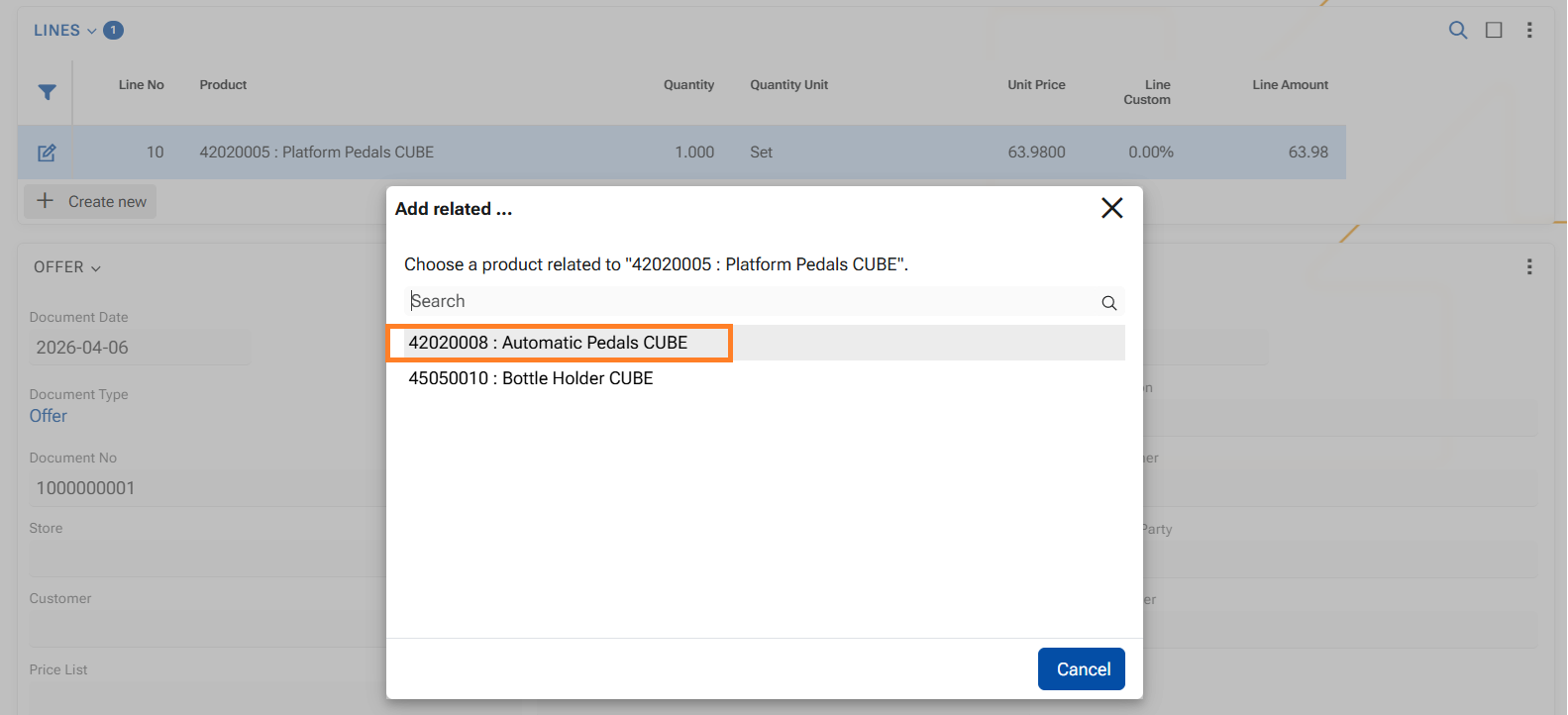Choose 45050010 : Bottle Holder CUBE
Viewport: 1568px width, 715px height.
click(x=531, y=378)
